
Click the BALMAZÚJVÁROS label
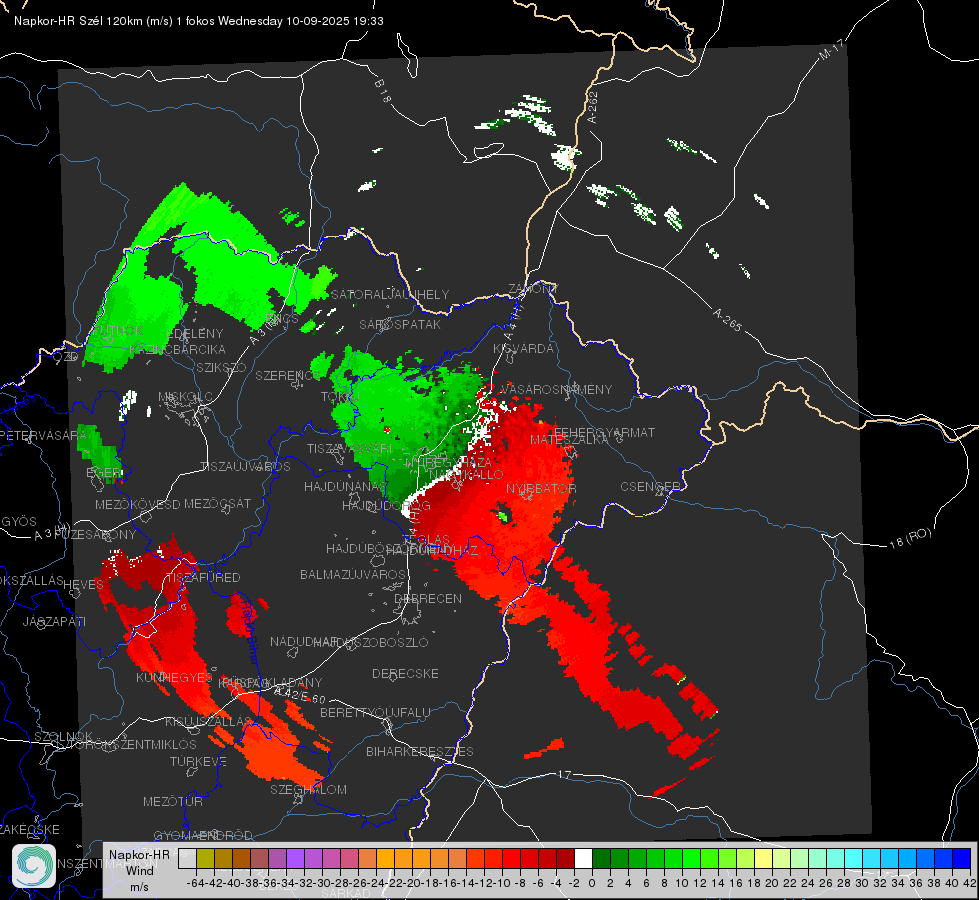[x=353, y=575]
